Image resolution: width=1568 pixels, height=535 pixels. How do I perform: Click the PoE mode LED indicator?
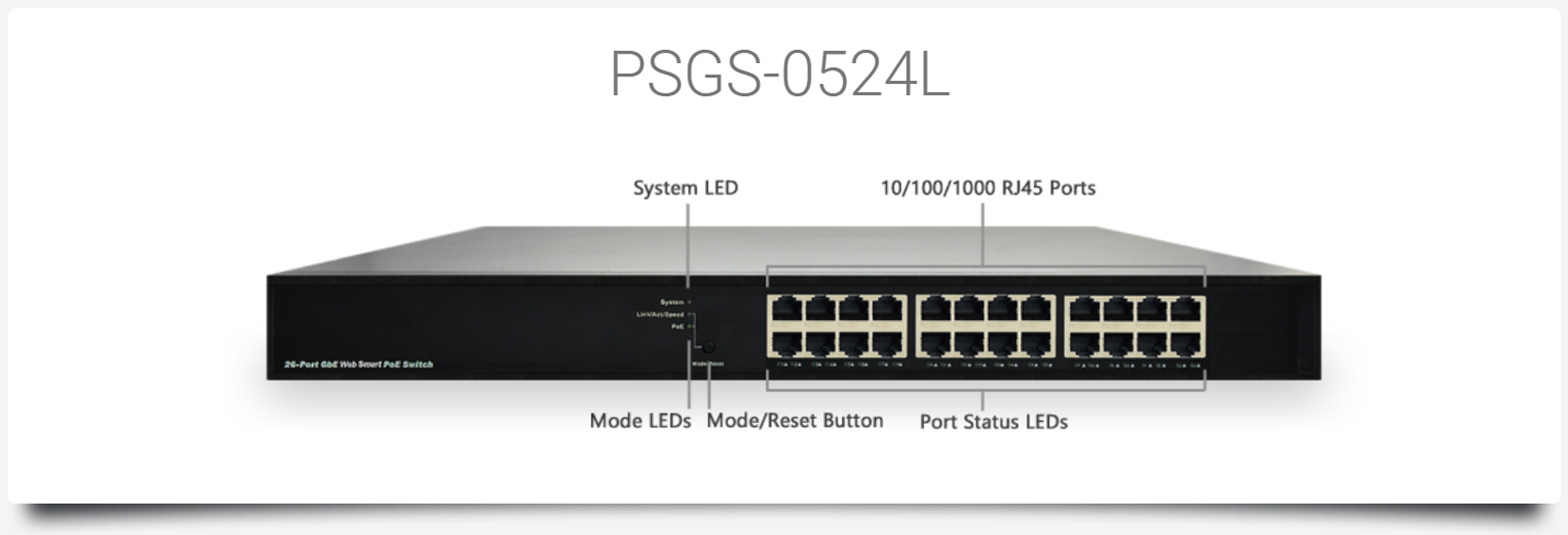(689, 326)
